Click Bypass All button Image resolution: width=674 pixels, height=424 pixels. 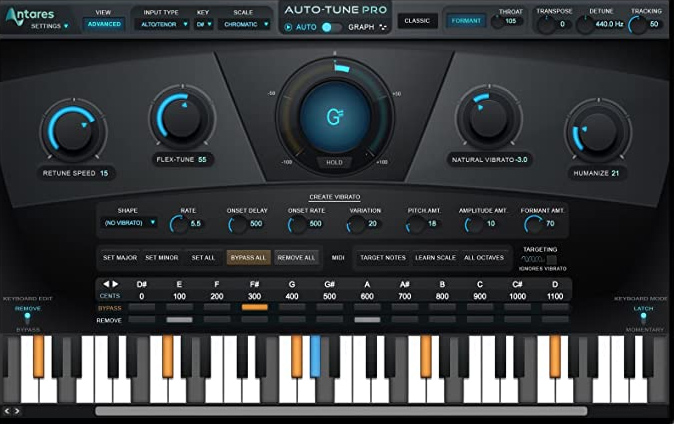[x=248, y=258]
